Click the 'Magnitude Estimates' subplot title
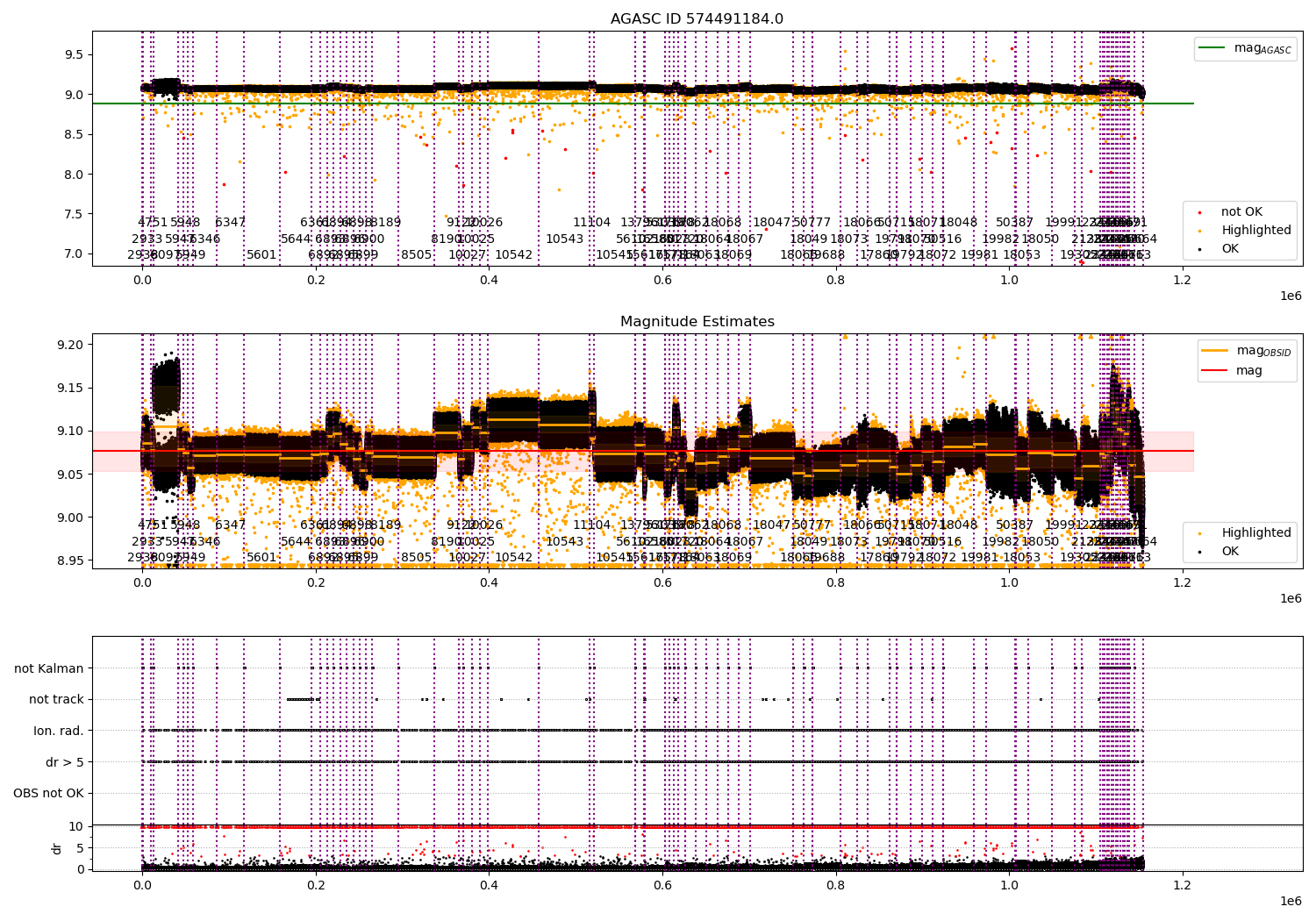 [697, 322]
